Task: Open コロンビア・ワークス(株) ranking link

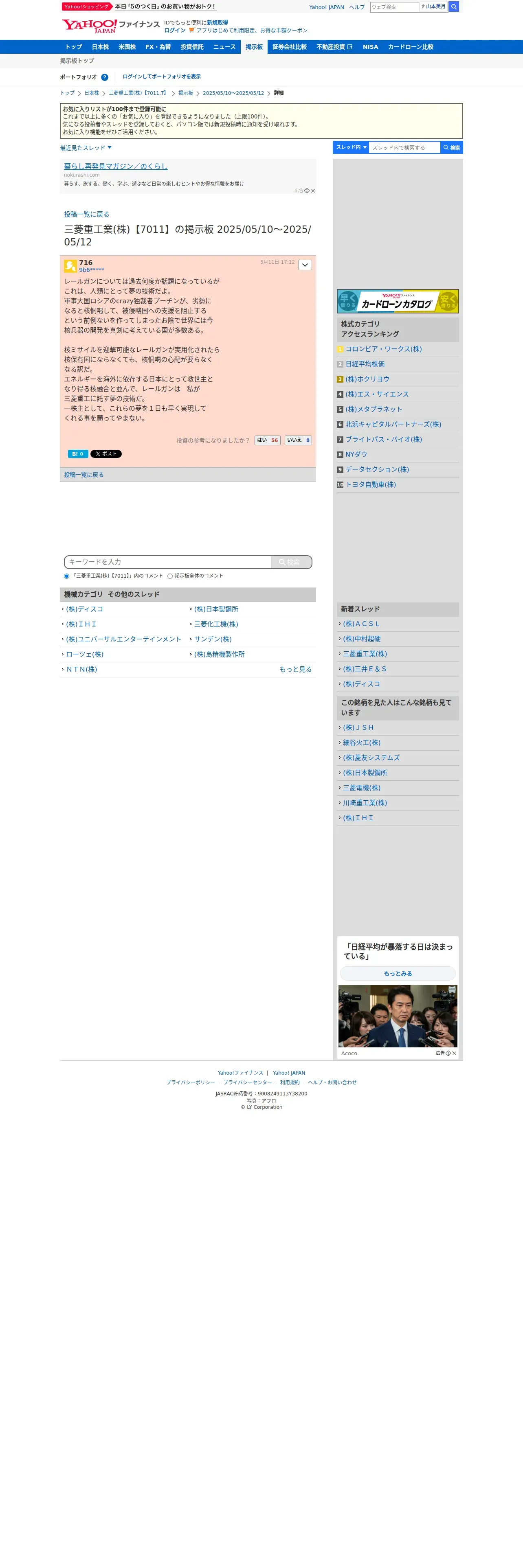Action: coord(384,349)
